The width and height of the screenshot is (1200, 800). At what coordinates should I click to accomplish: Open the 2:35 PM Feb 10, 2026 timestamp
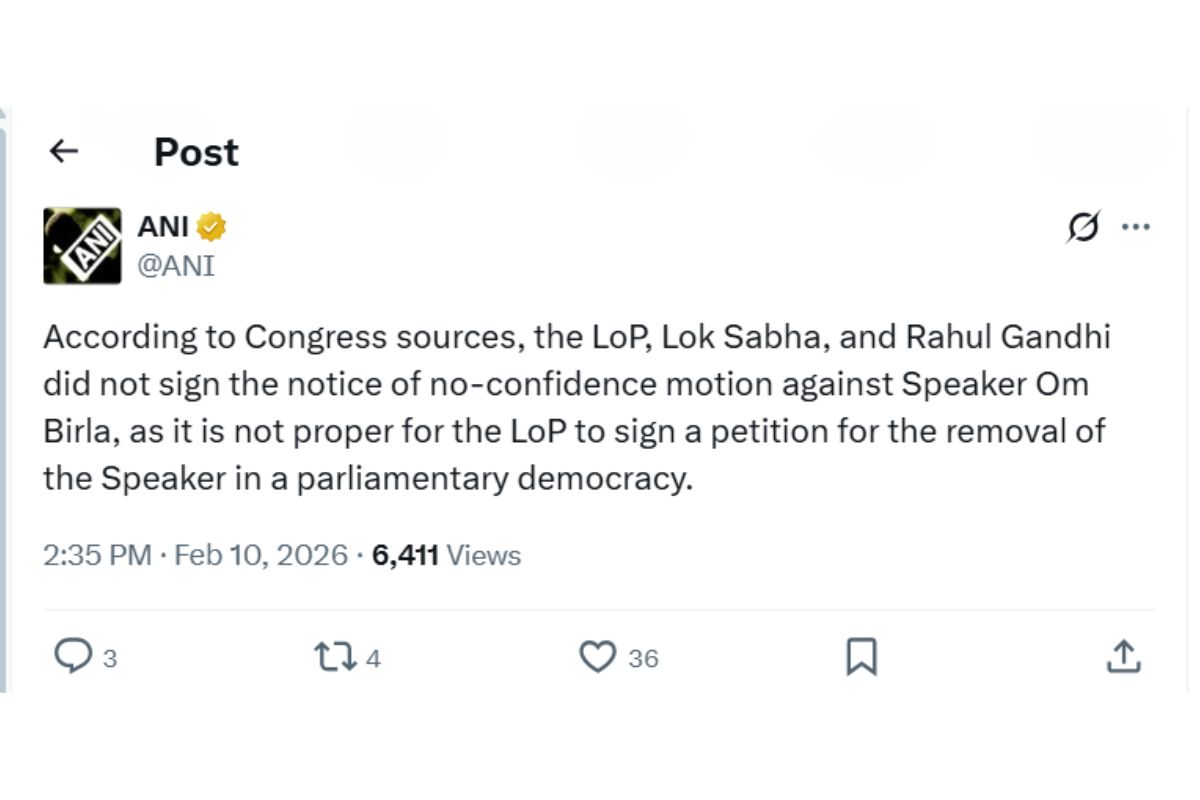(195, 555)
